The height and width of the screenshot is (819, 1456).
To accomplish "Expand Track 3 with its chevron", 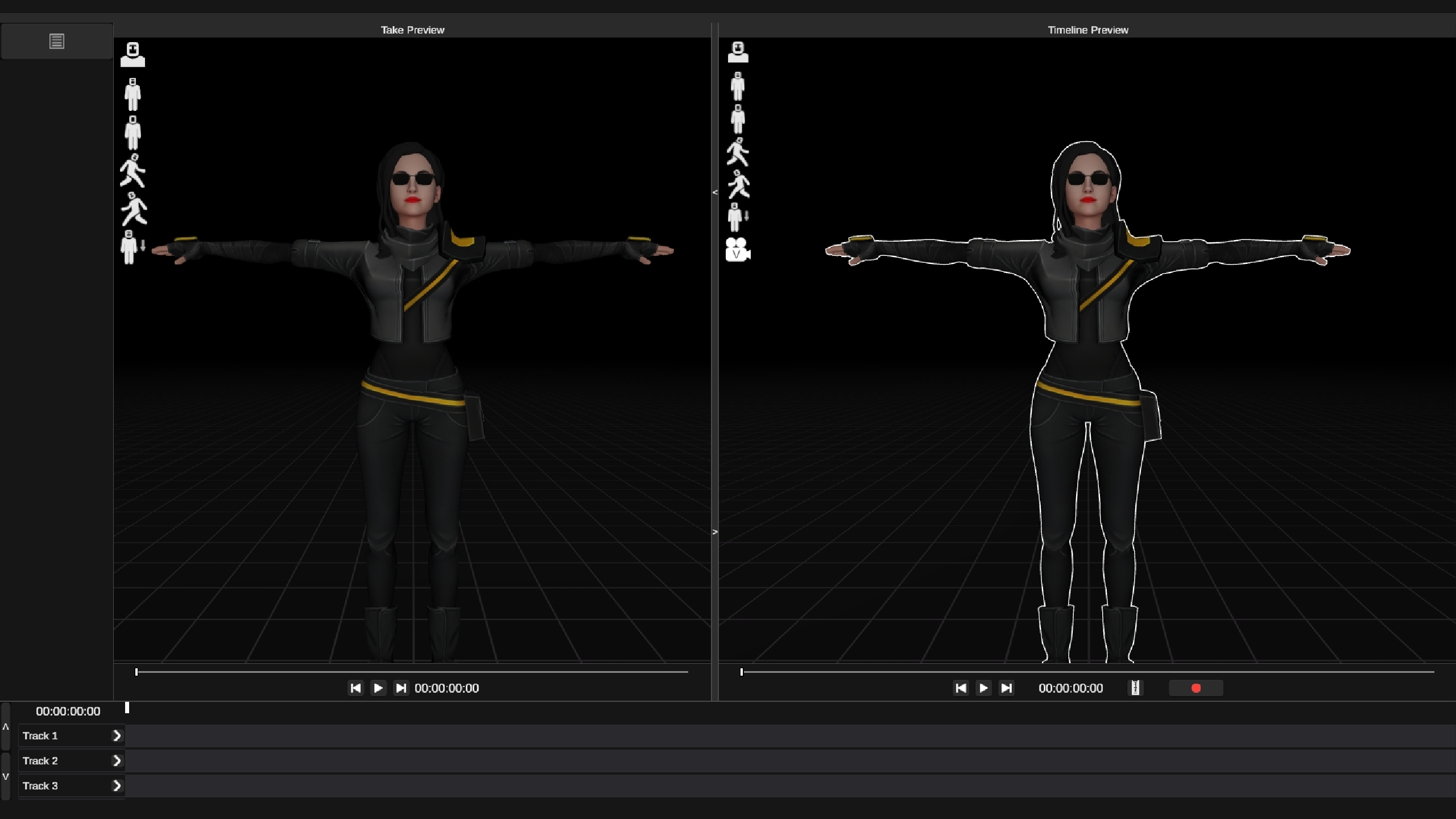I will point(117,786).
